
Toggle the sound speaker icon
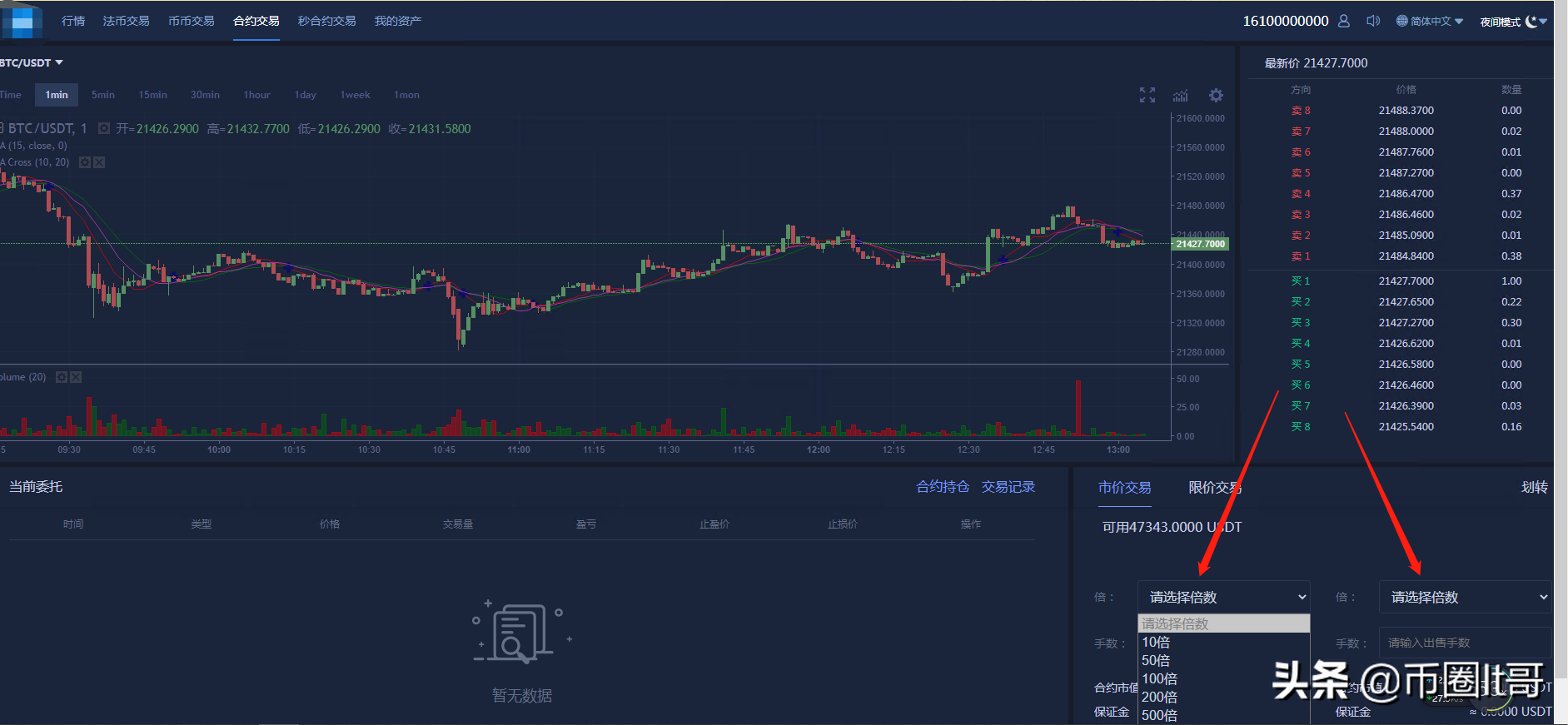1373,21
